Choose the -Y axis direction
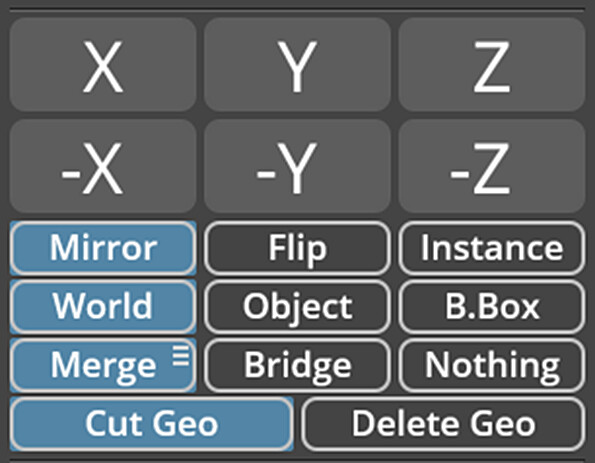 tap(297, 166)
